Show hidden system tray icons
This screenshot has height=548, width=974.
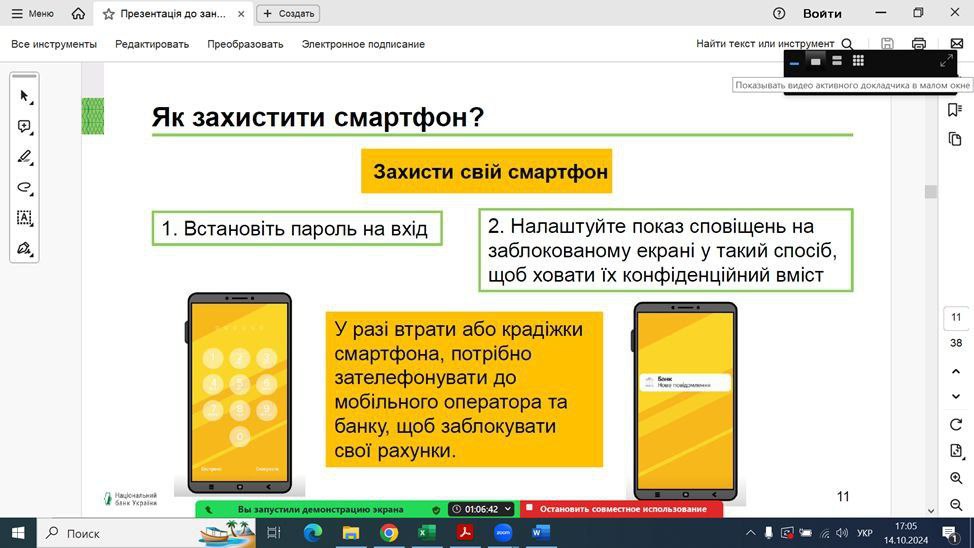tap(752, 533)
